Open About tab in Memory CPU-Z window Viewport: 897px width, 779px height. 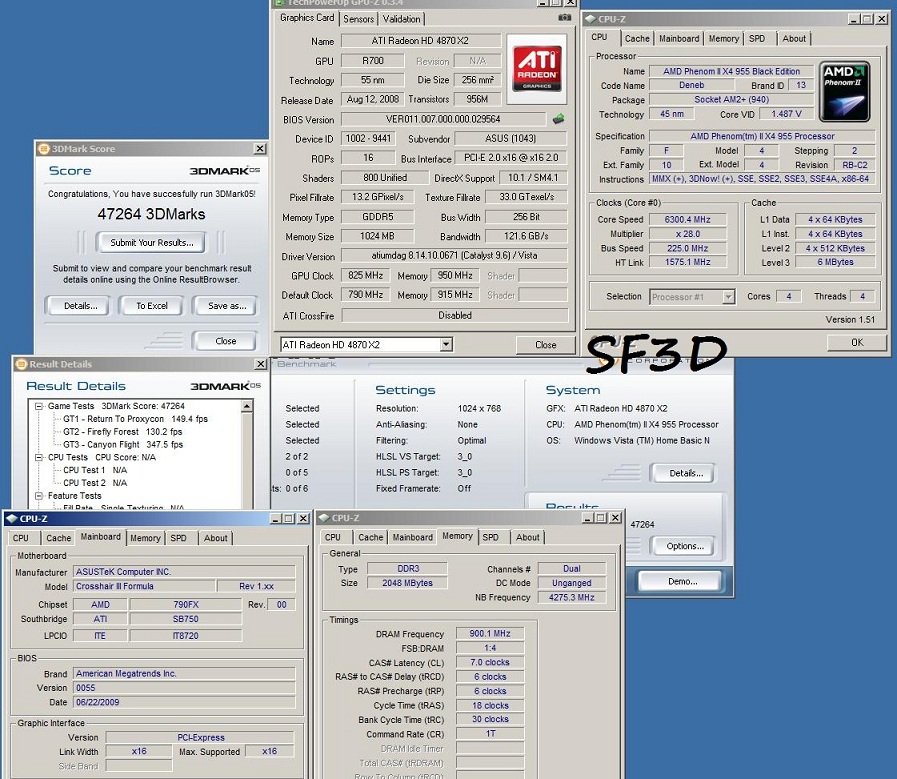tap(527, 537)
